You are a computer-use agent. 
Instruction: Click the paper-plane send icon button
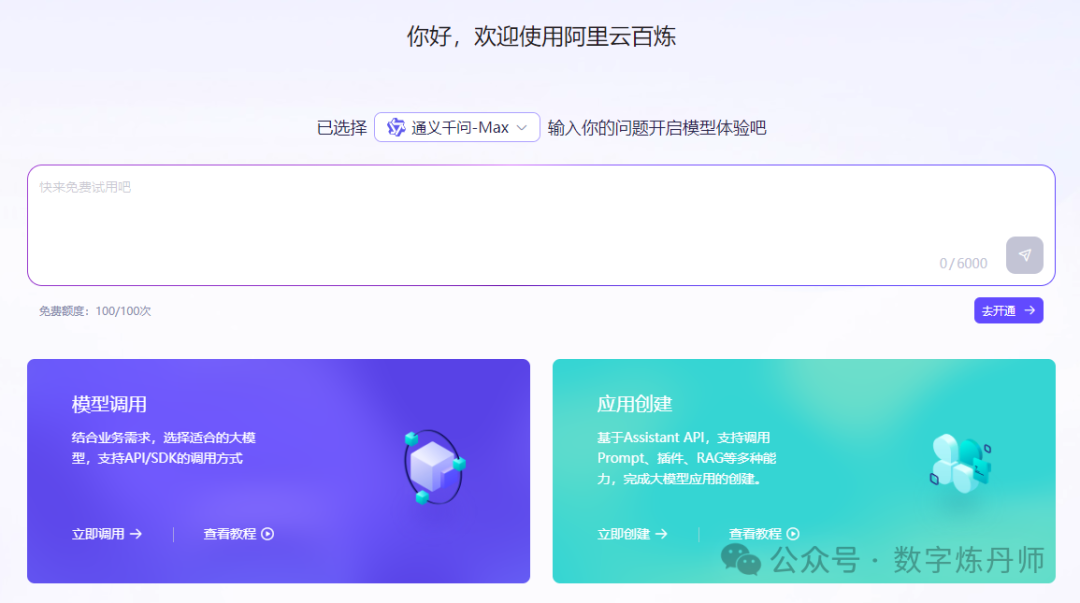tap(1024, 255)
